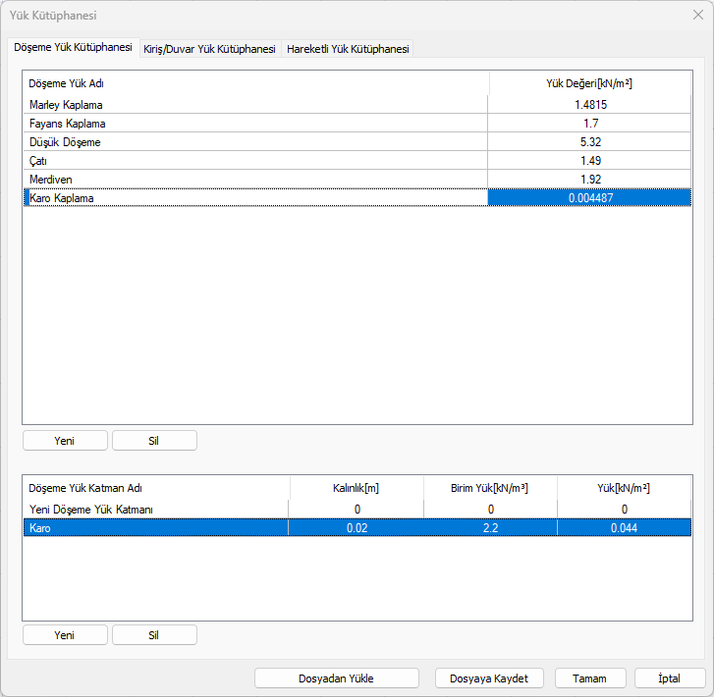Click Yeni under the layer table
This screenshot has height=697, width=714.
(64, 635)
